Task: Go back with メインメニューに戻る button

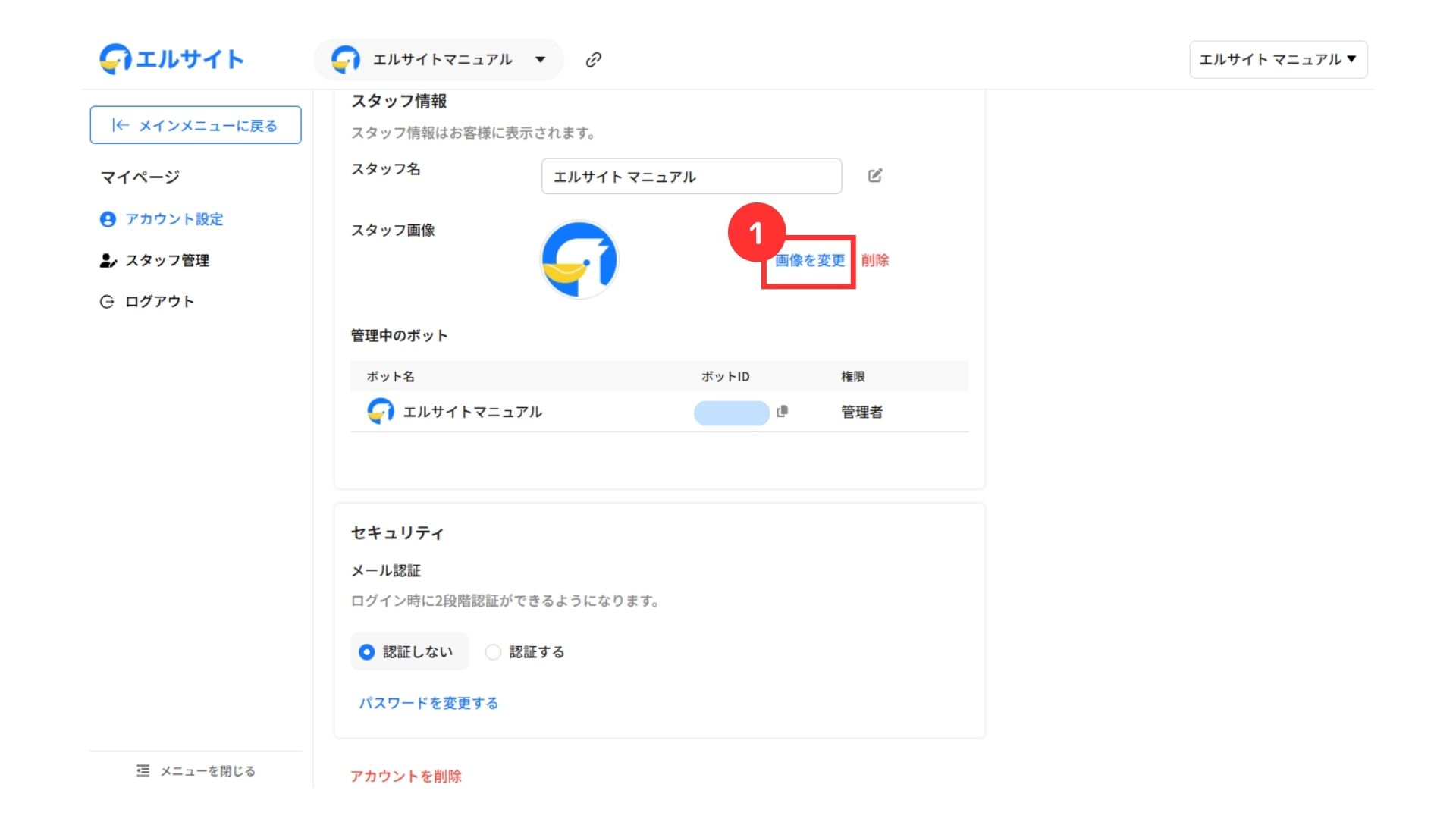Action: click(x=196, y=125)
